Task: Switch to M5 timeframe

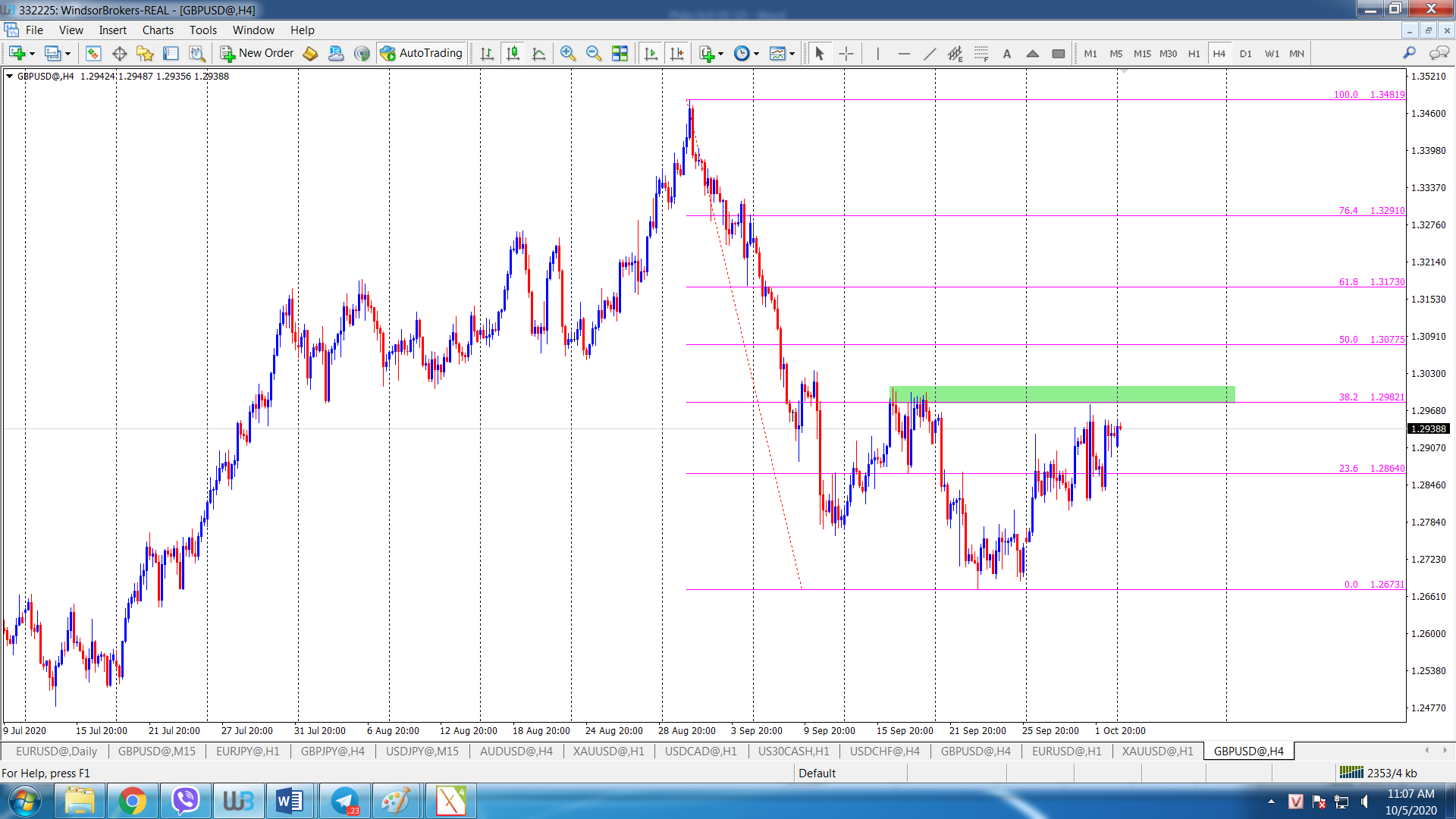Action: pos(1116,53)
